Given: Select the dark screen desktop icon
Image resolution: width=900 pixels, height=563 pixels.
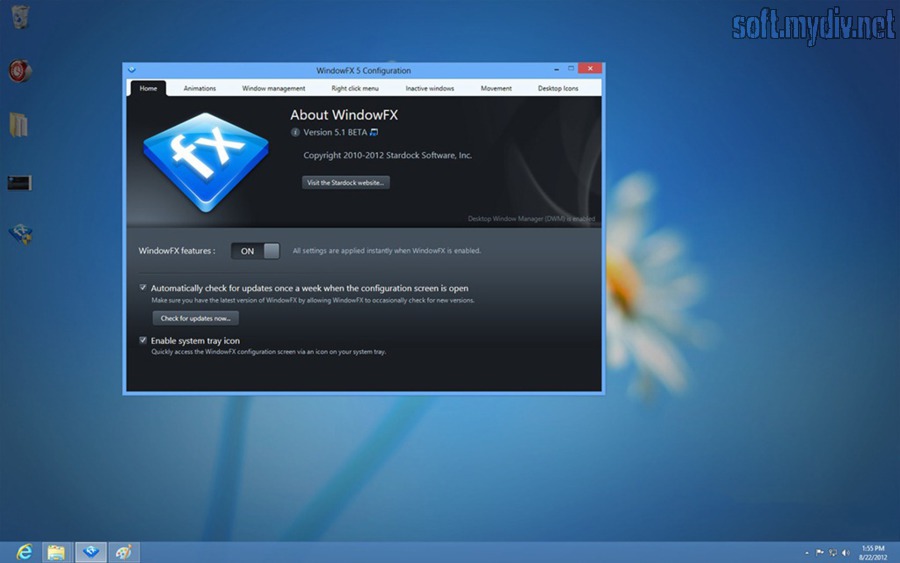Looking at the screenshot, I should coord(20,183).
